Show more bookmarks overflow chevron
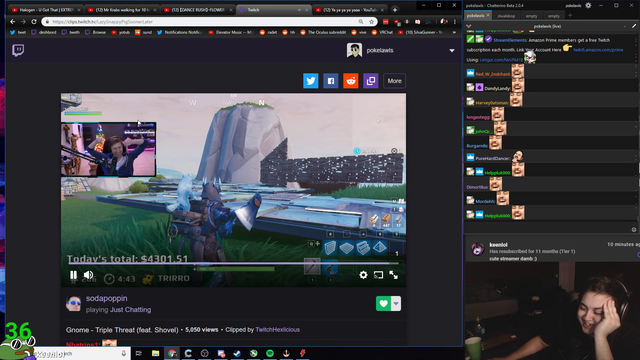 pos(454,32)
